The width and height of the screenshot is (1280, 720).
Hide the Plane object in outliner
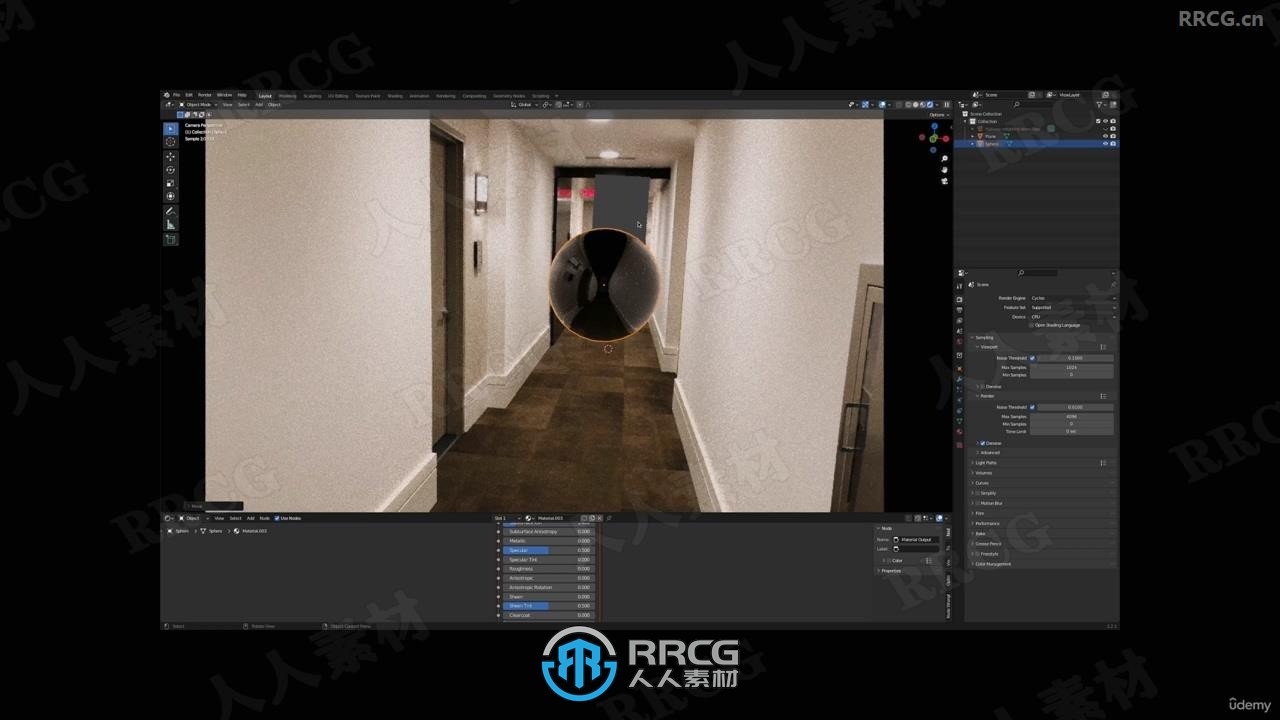coord(1106,136)
